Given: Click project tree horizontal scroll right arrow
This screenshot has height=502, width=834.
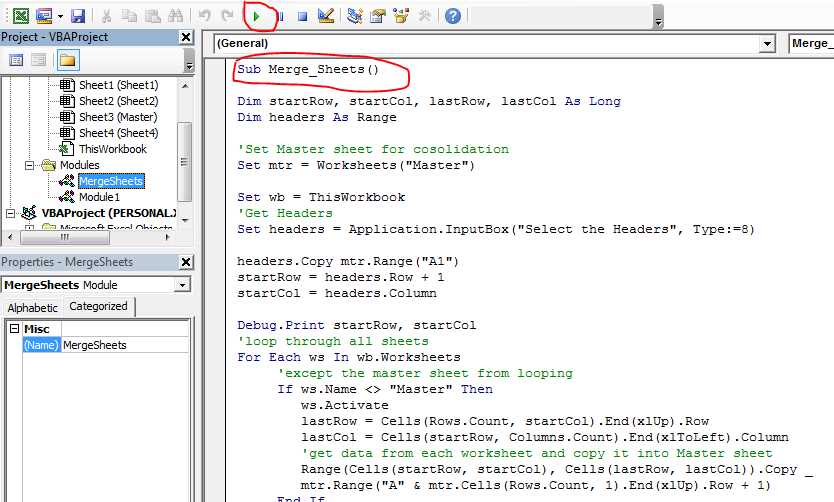Looking at the screenshot, I should [x=168, y=237].
